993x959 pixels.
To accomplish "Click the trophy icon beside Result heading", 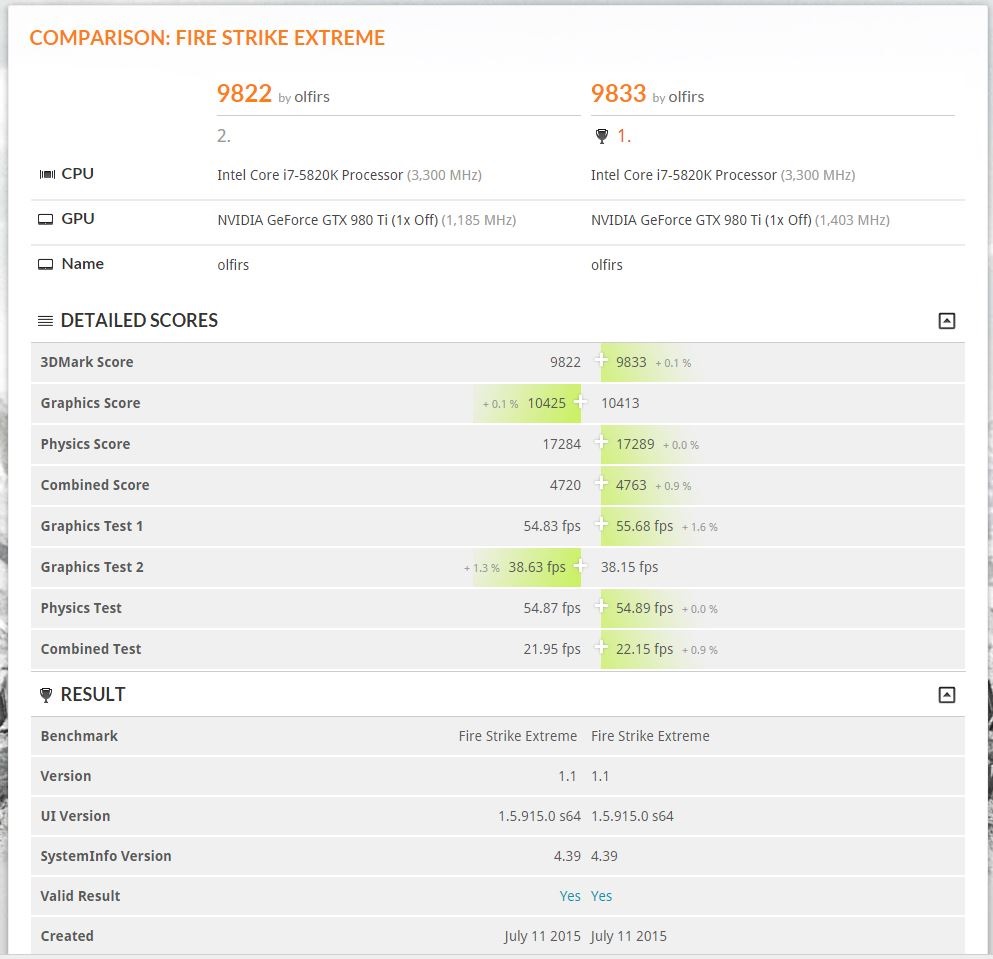I will (46, 695).
